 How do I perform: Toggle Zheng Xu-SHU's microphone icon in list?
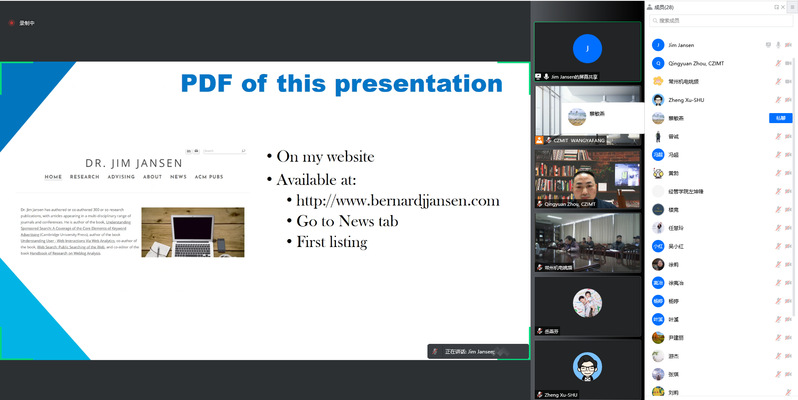[777, 100]
